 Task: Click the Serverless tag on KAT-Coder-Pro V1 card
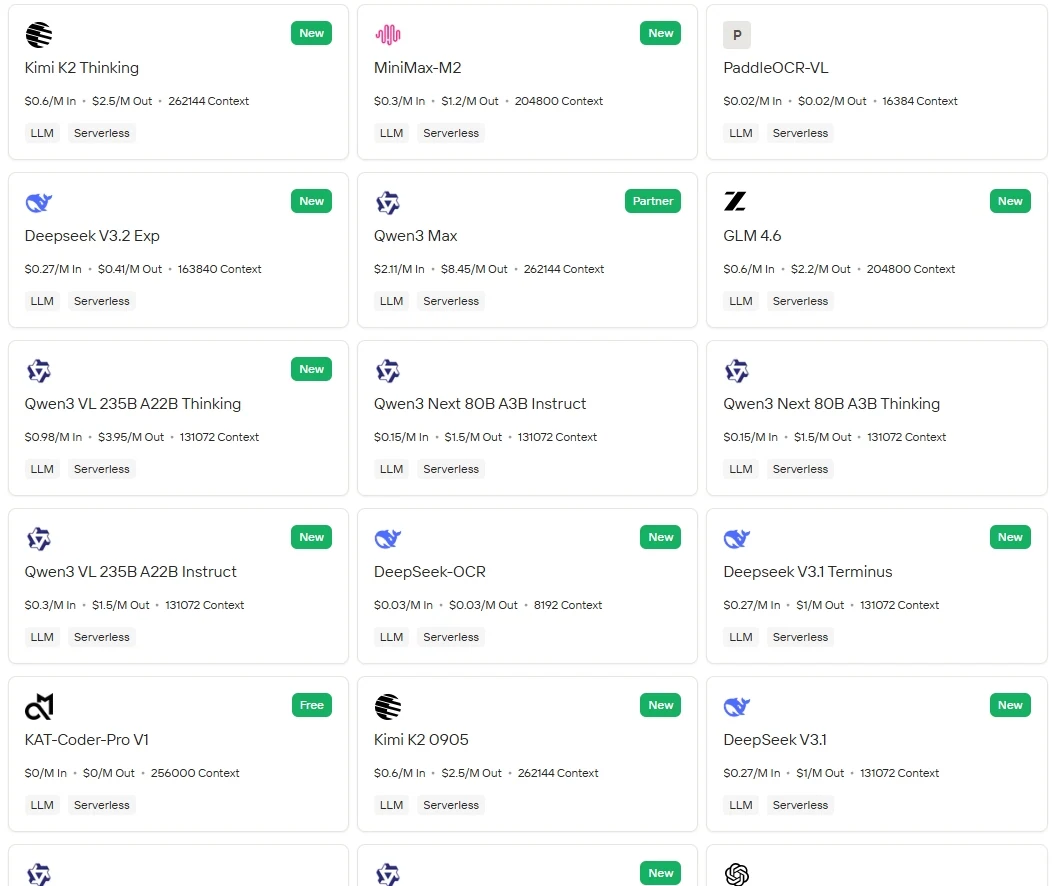click(101, 805)
